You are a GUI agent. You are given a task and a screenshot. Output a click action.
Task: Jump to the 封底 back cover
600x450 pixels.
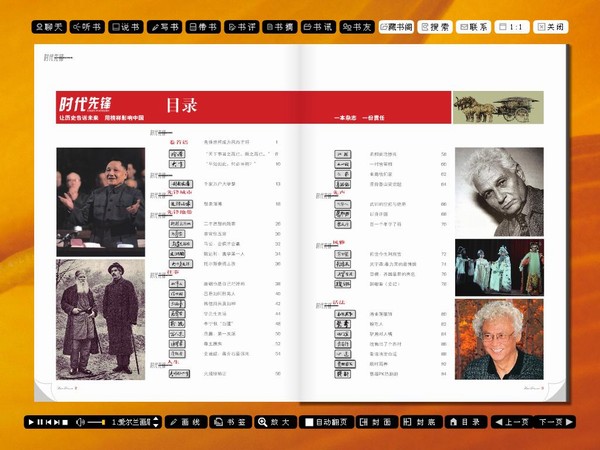tap(421, 422)
